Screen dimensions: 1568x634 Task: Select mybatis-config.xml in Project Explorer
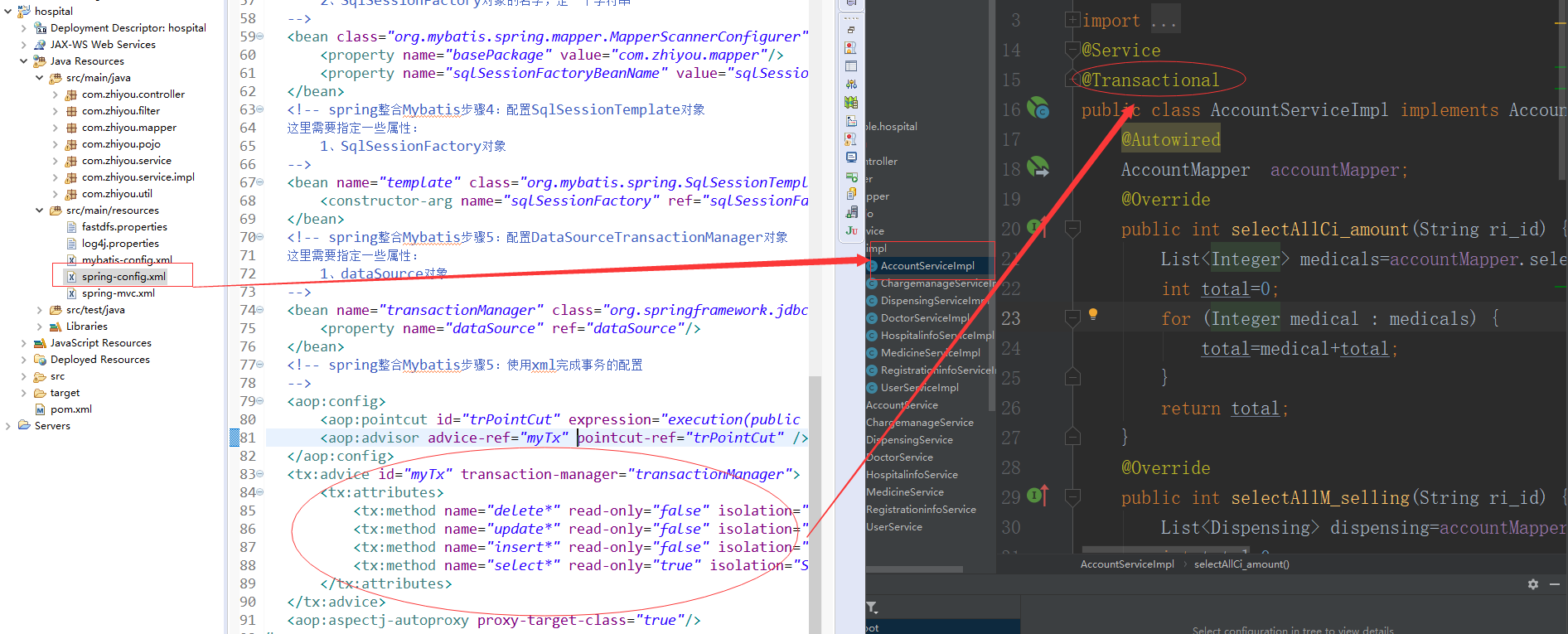(127, 260)
